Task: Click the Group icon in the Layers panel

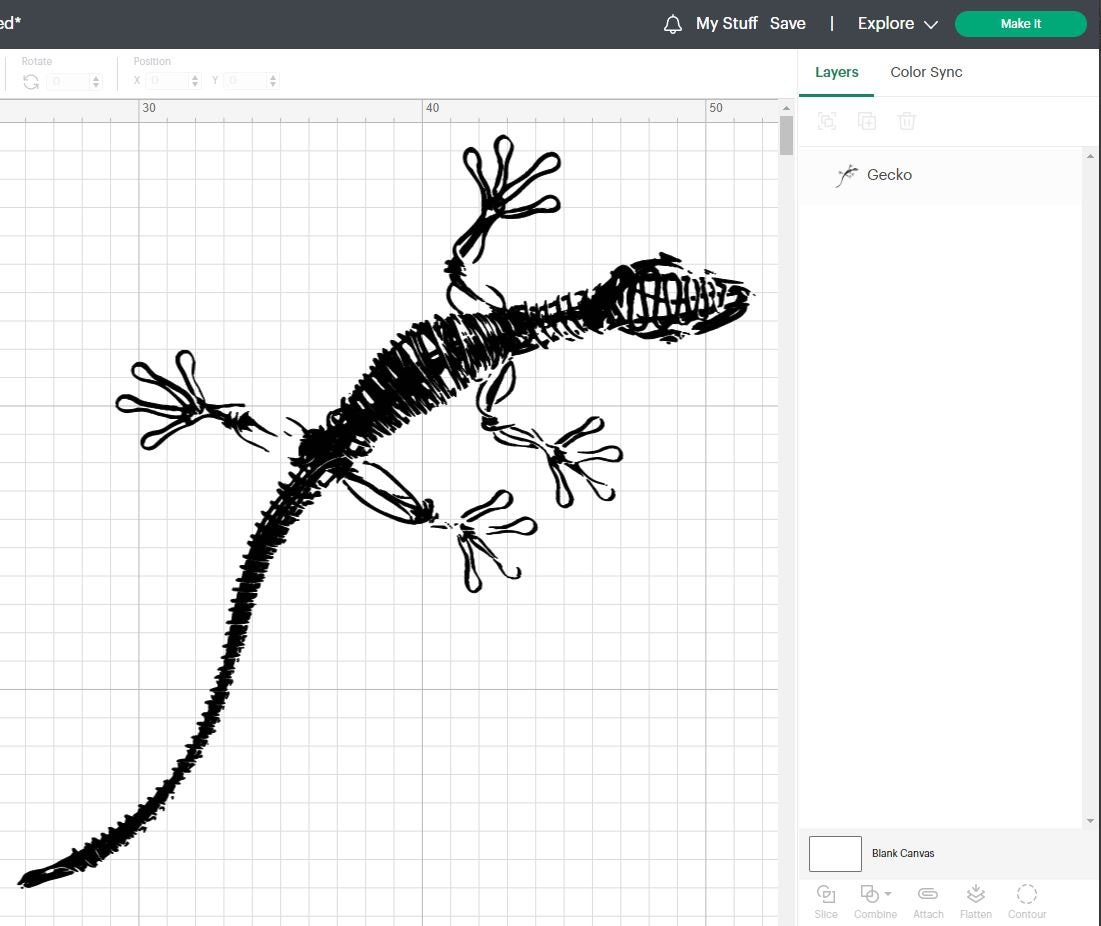Action: tap(827, 121)
